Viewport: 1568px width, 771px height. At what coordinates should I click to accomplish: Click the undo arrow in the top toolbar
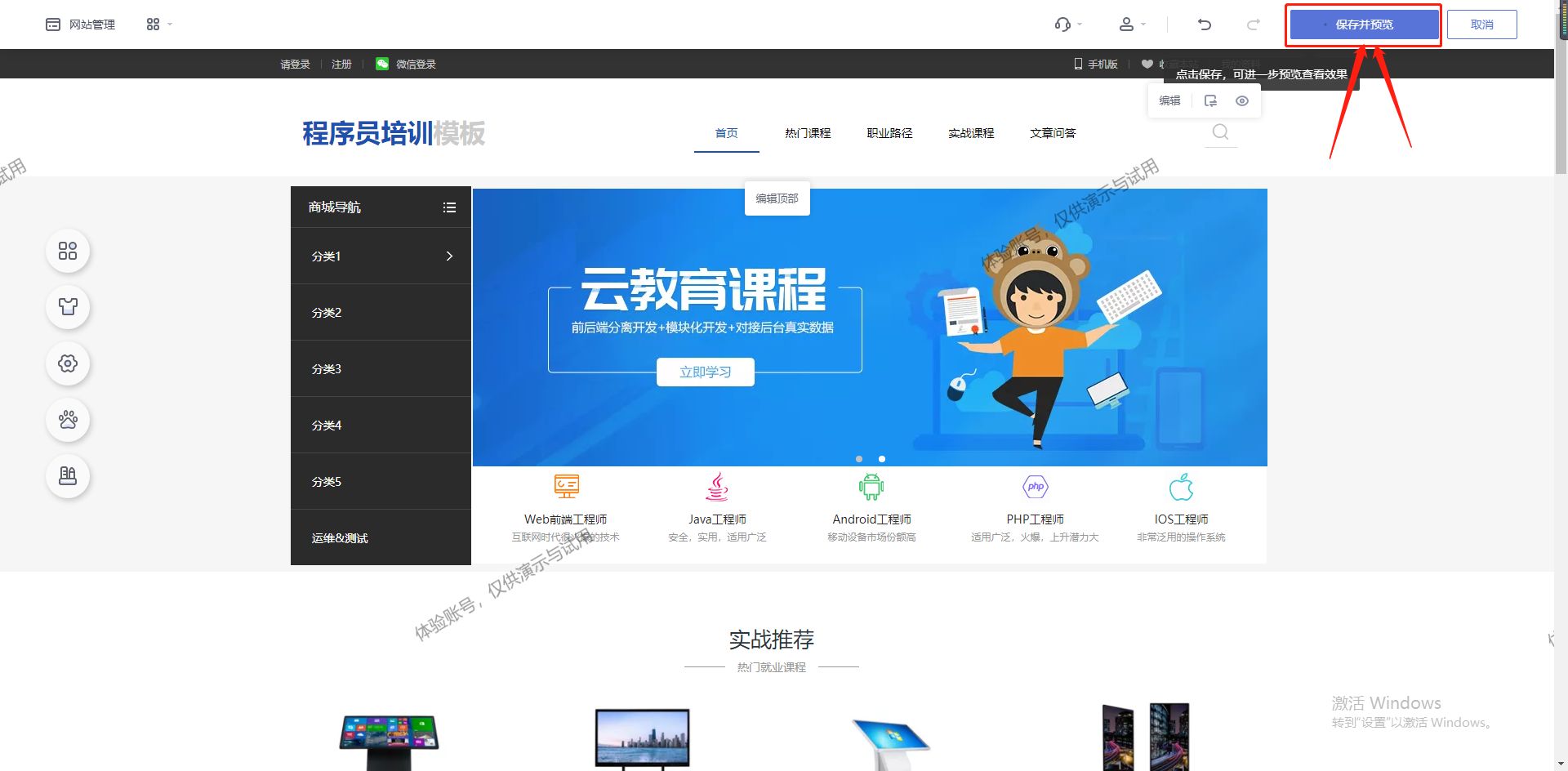click(1204, 25)
